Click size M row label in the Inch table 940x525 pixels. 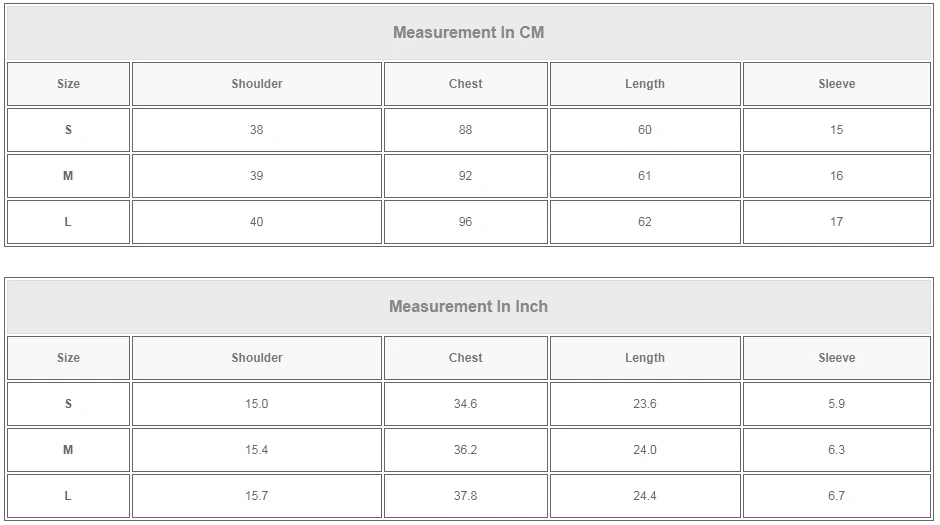(x=68, y=450)
